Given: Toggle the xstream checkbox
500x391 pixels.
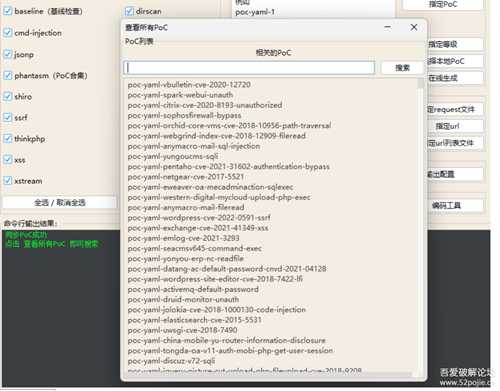Looking at the screenshot, I should (8, 181).
